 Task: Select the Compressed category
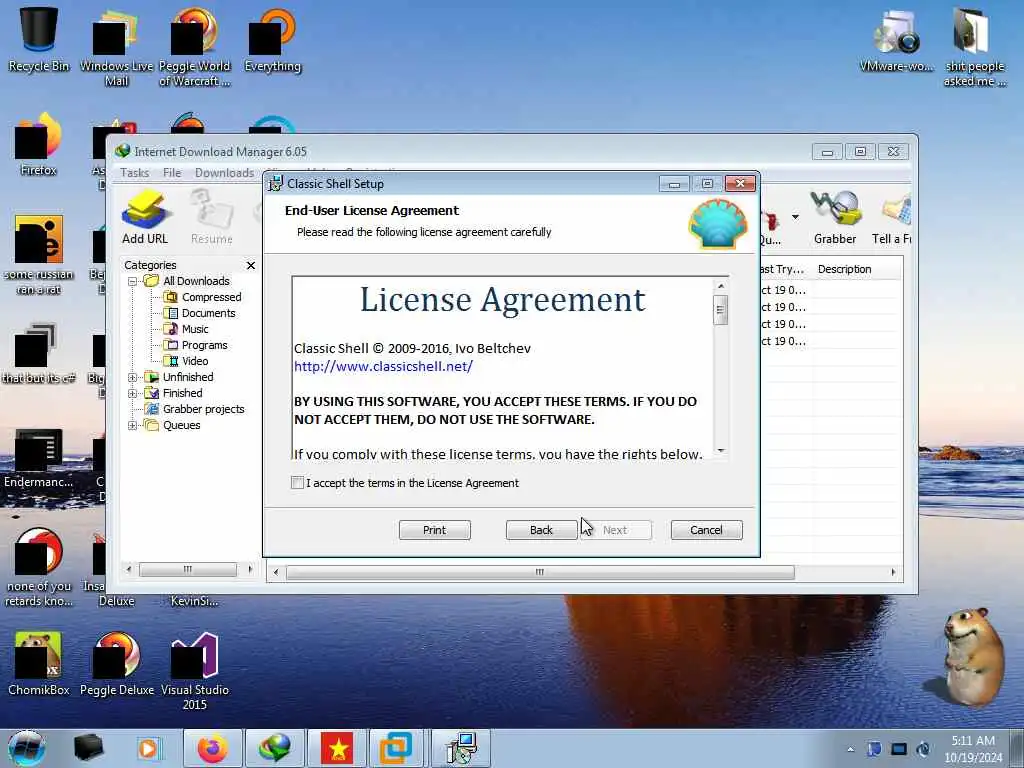[211, 297]
